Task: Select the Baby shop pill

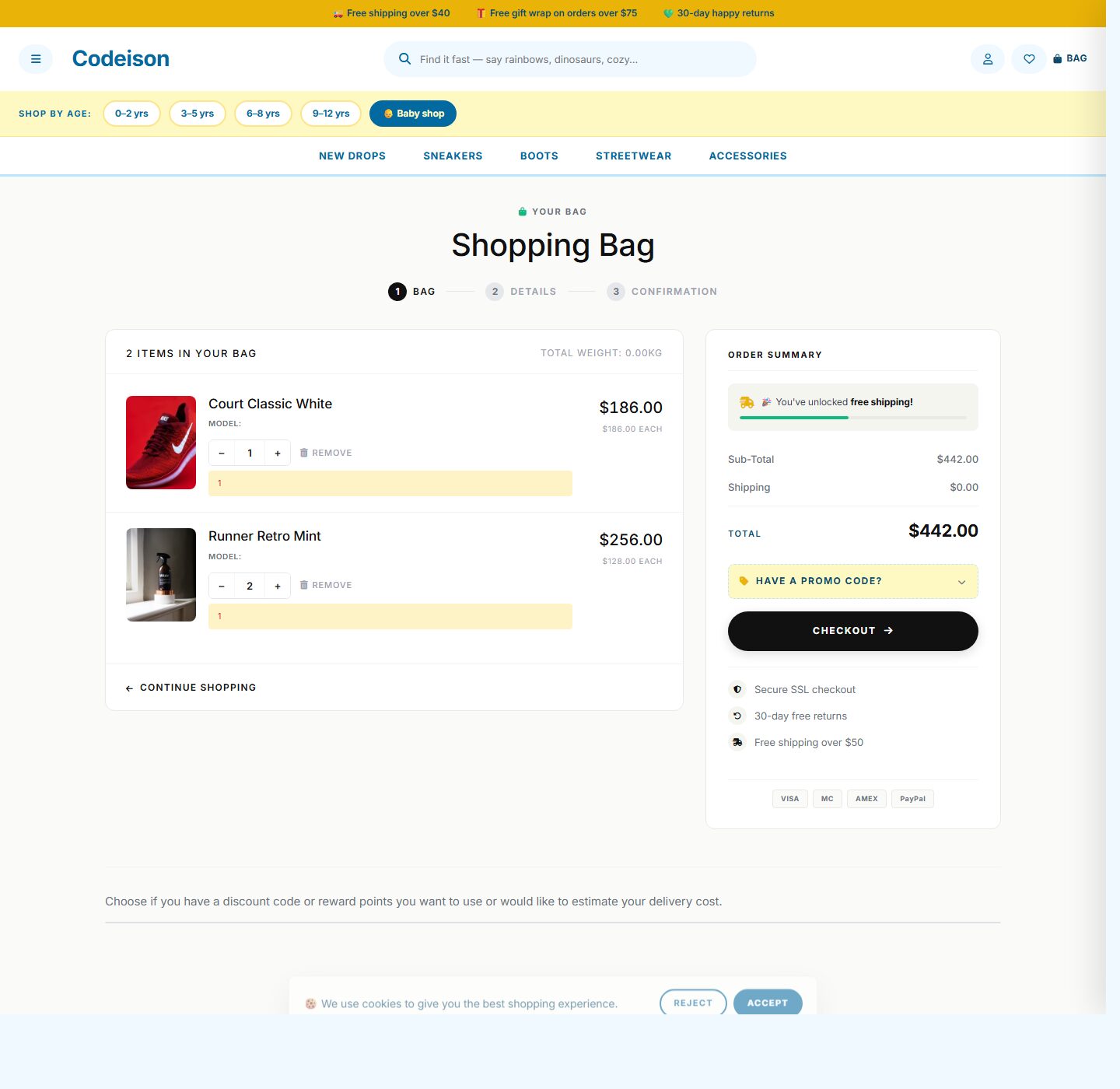Action: (x=413, y=113)
